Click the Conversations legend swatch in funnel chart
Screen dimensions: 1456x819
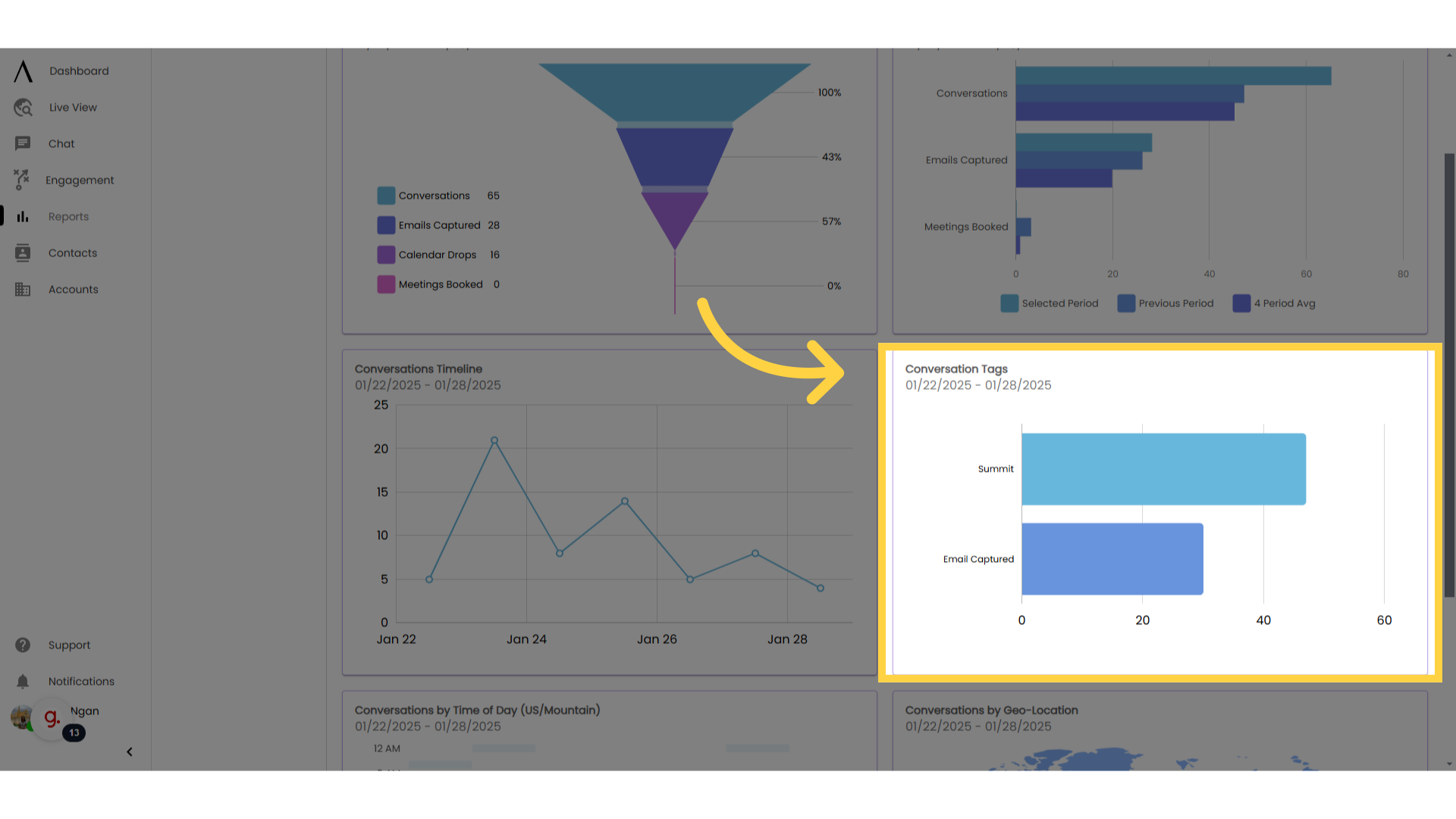pyautogui.click(x=386, y=195)
